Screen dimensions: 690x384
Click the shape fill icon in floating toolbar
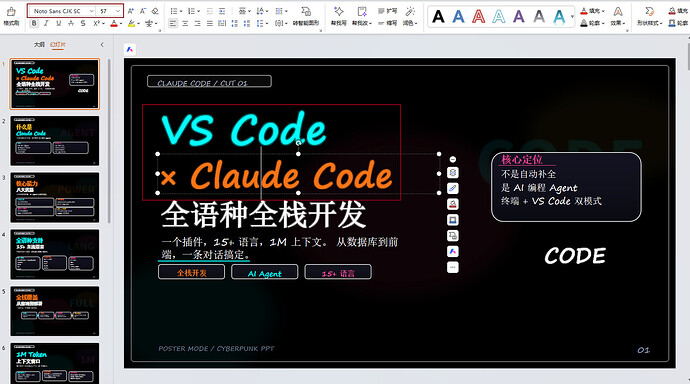453,204
